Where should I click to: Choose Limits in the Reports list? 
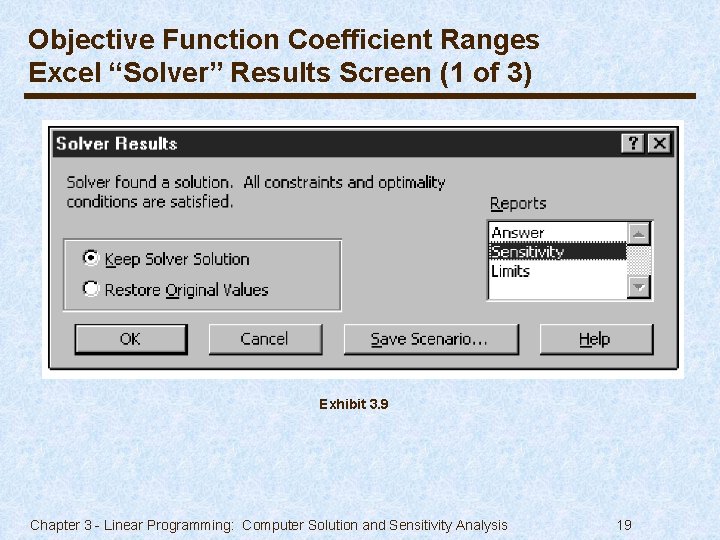point(557,271)
